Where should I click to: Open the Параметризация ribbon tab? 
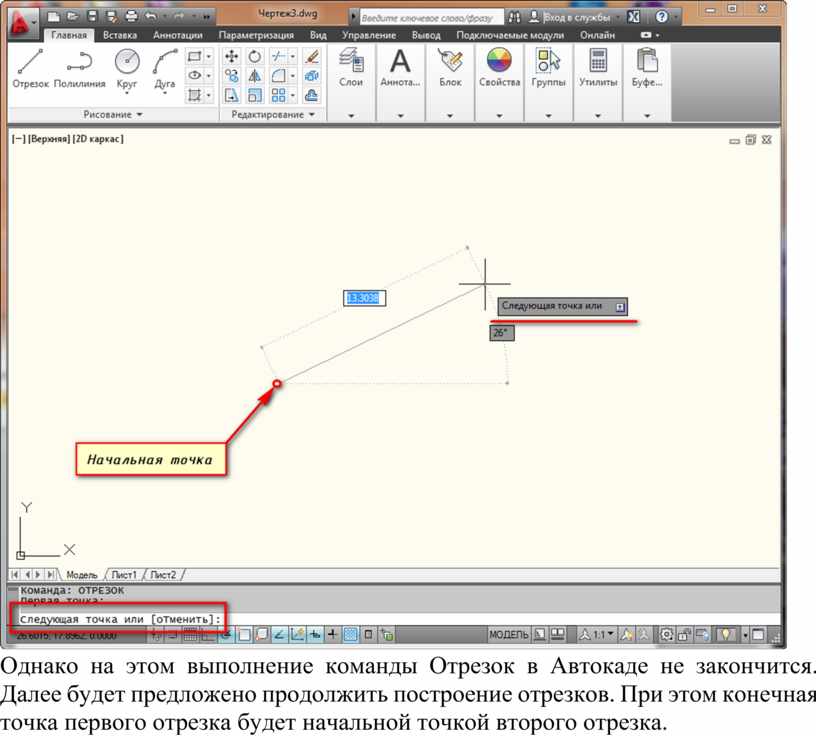tap(256, 35)
